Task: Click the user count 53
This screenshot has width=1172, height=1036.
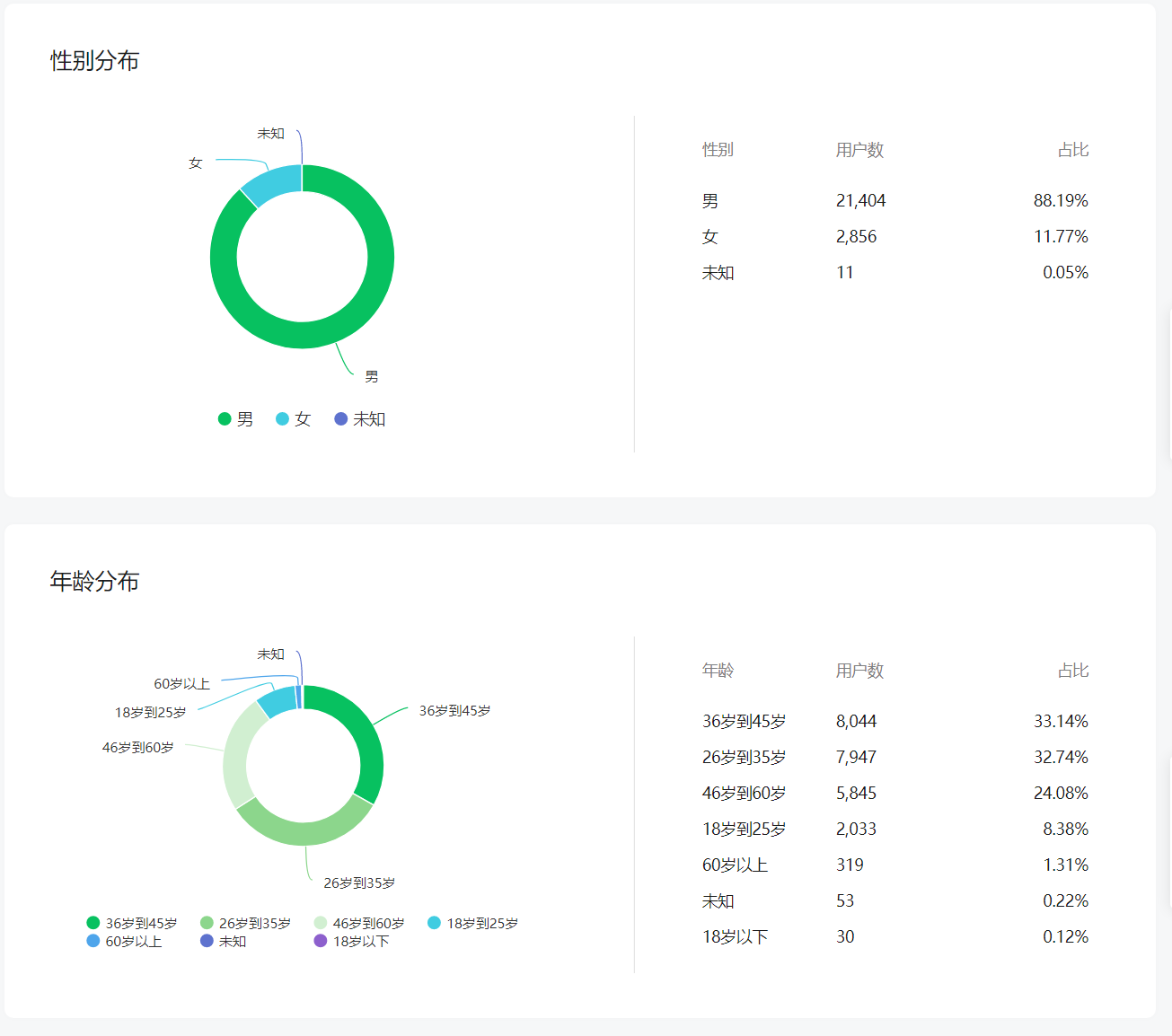Action: (x=845, y=901)
